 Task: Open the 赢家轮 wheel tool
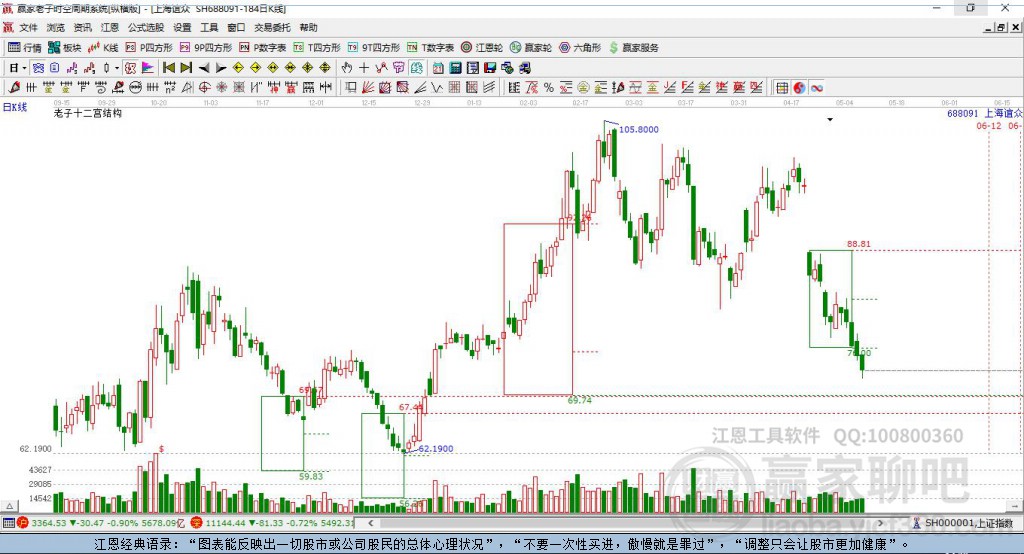pyautogui.click(x=531, y=48)
